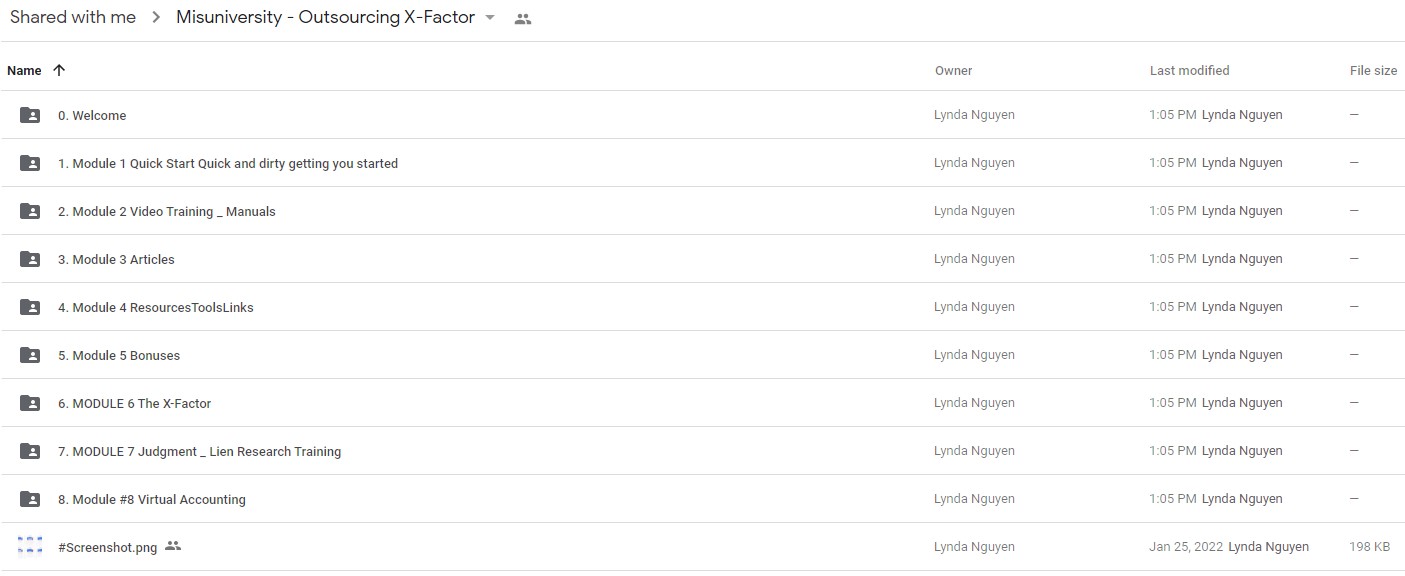Click the #Screenshot.png file thumbnail icon
The image size is (1405, 576).
(31, 546)
